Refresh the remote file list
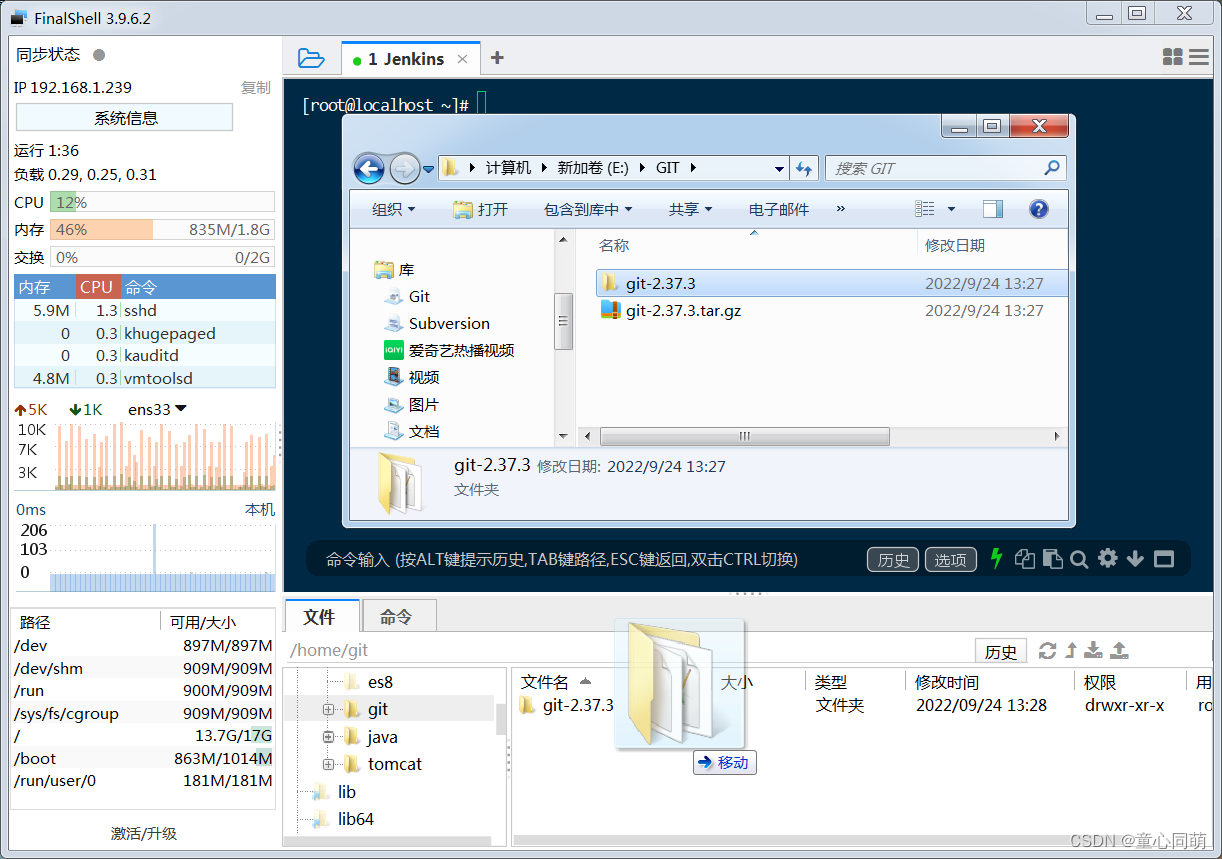1222x859 pixels. tap(1048, 651)
